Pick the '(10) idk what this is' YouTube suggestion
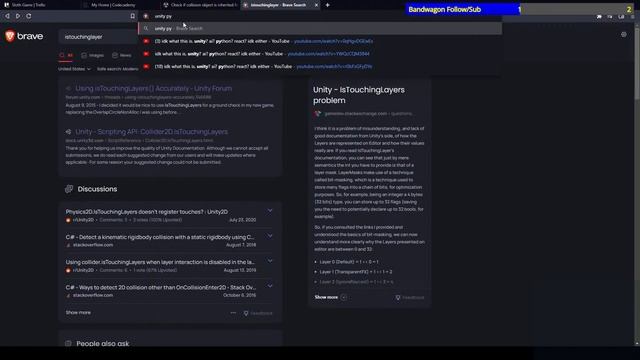Screen dimensions: 640x360 click(320, 67)
